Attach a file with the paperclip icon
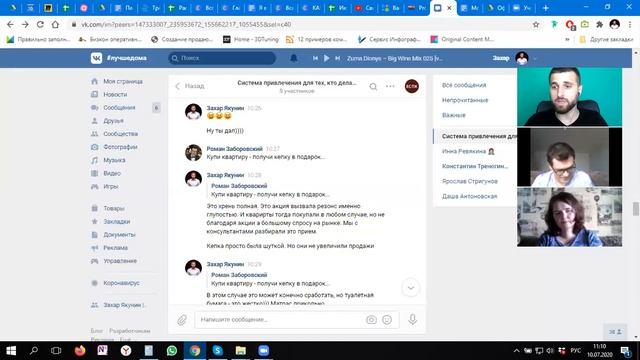The image size is (640, 360). click(x=182, y=320)
